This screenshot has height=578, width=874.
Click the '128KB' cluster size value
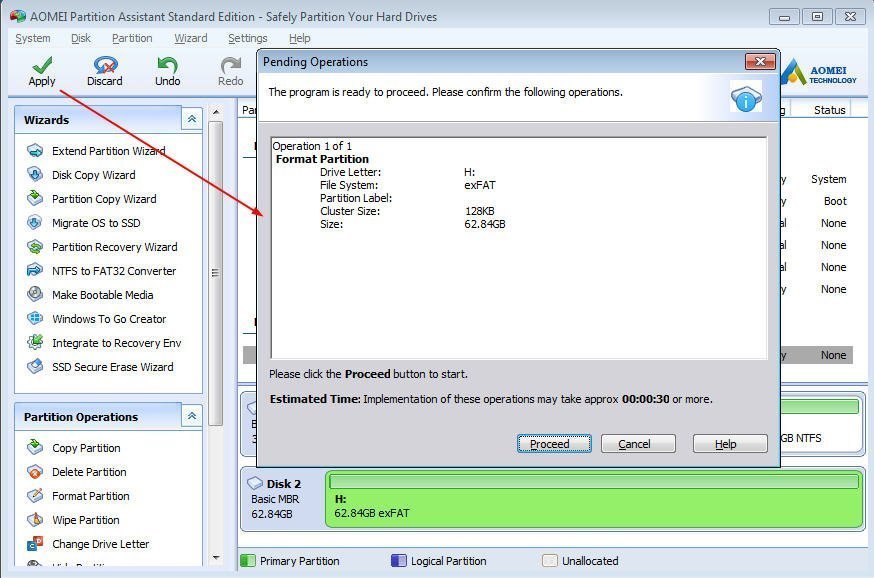[480, 211]
